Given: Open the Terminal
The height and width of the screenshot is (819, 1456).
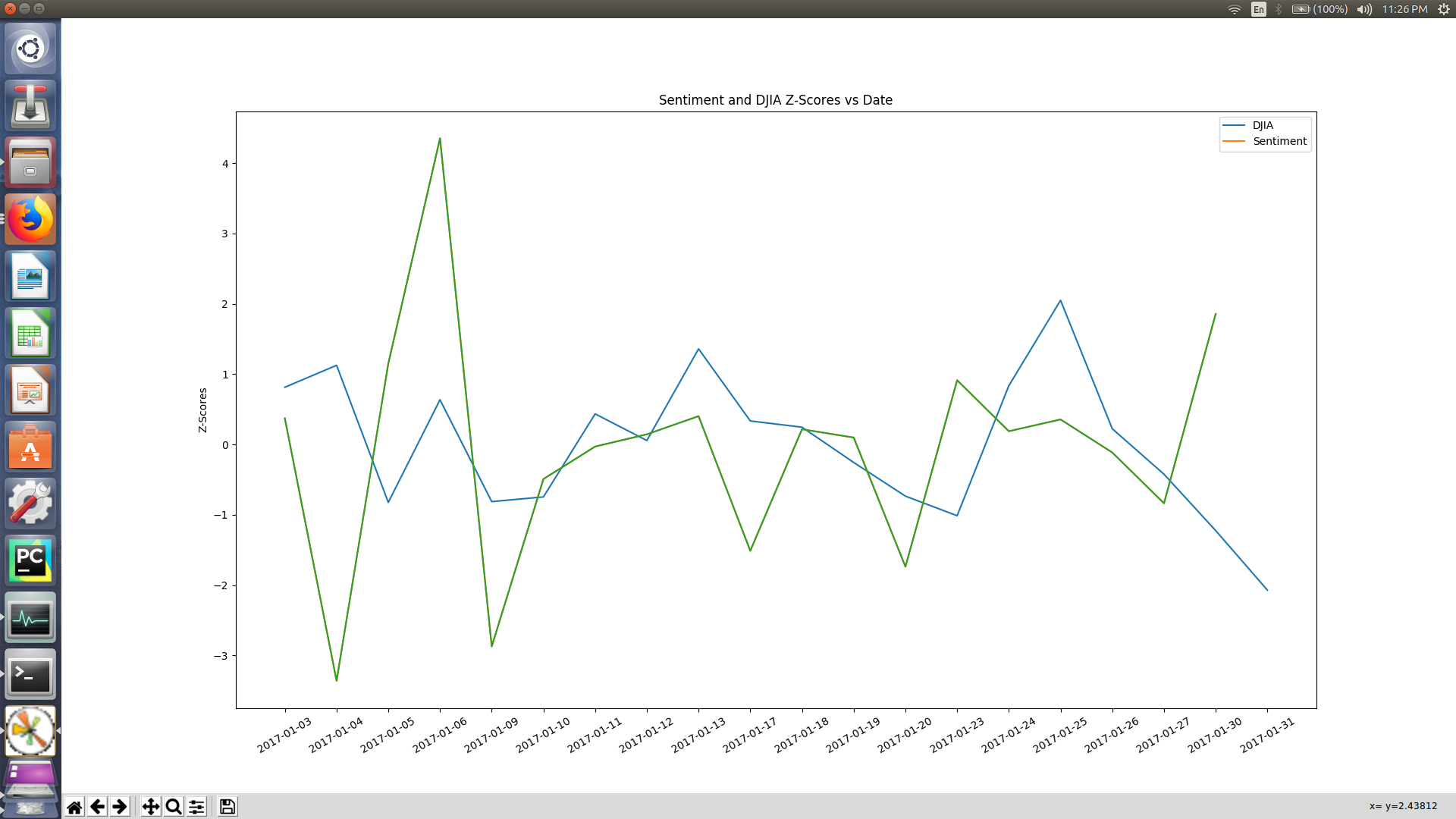Looking at the screenshot, I should [x=30, y=675].
